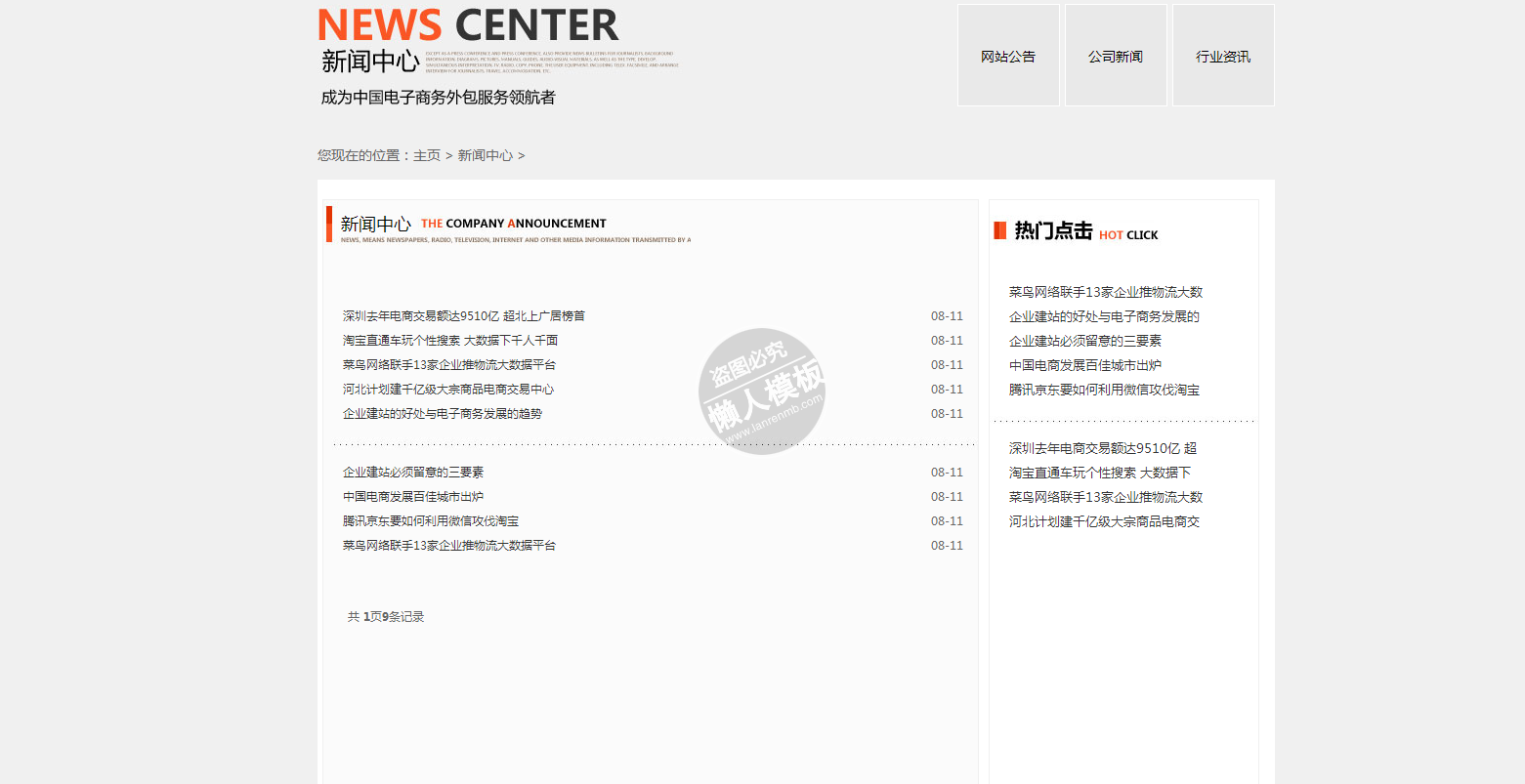Open the 公司新闻 navigation tab
The width and height of the screenshot is (1525, 784).
(x=1116, y=56)
